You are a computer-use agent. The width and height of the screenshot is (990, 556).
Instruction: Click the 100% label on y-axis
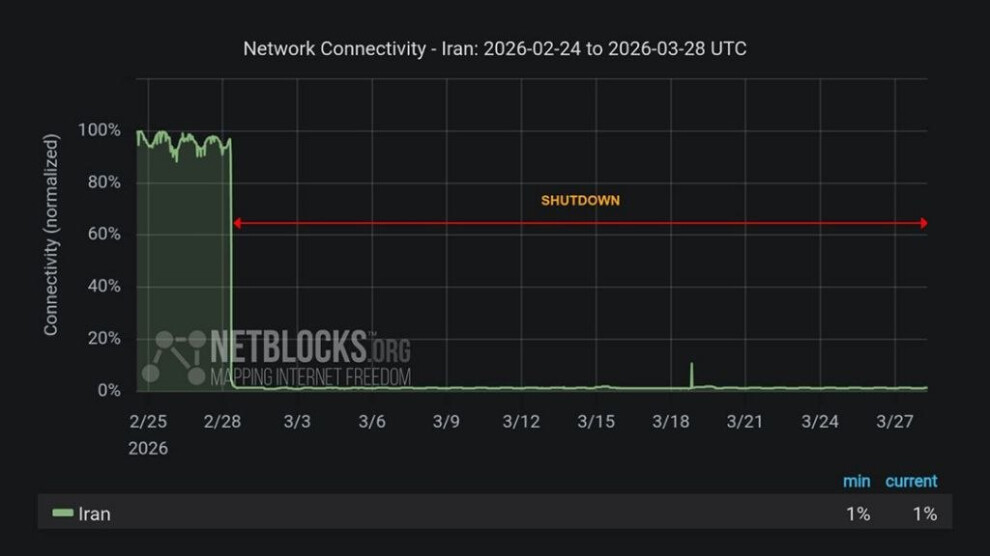pos(99,131)
